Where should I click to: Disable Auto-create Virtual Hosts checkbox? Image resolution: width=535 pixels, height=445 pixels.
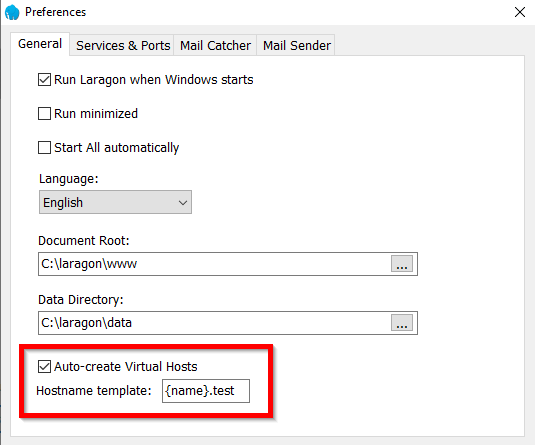[44, 367]
